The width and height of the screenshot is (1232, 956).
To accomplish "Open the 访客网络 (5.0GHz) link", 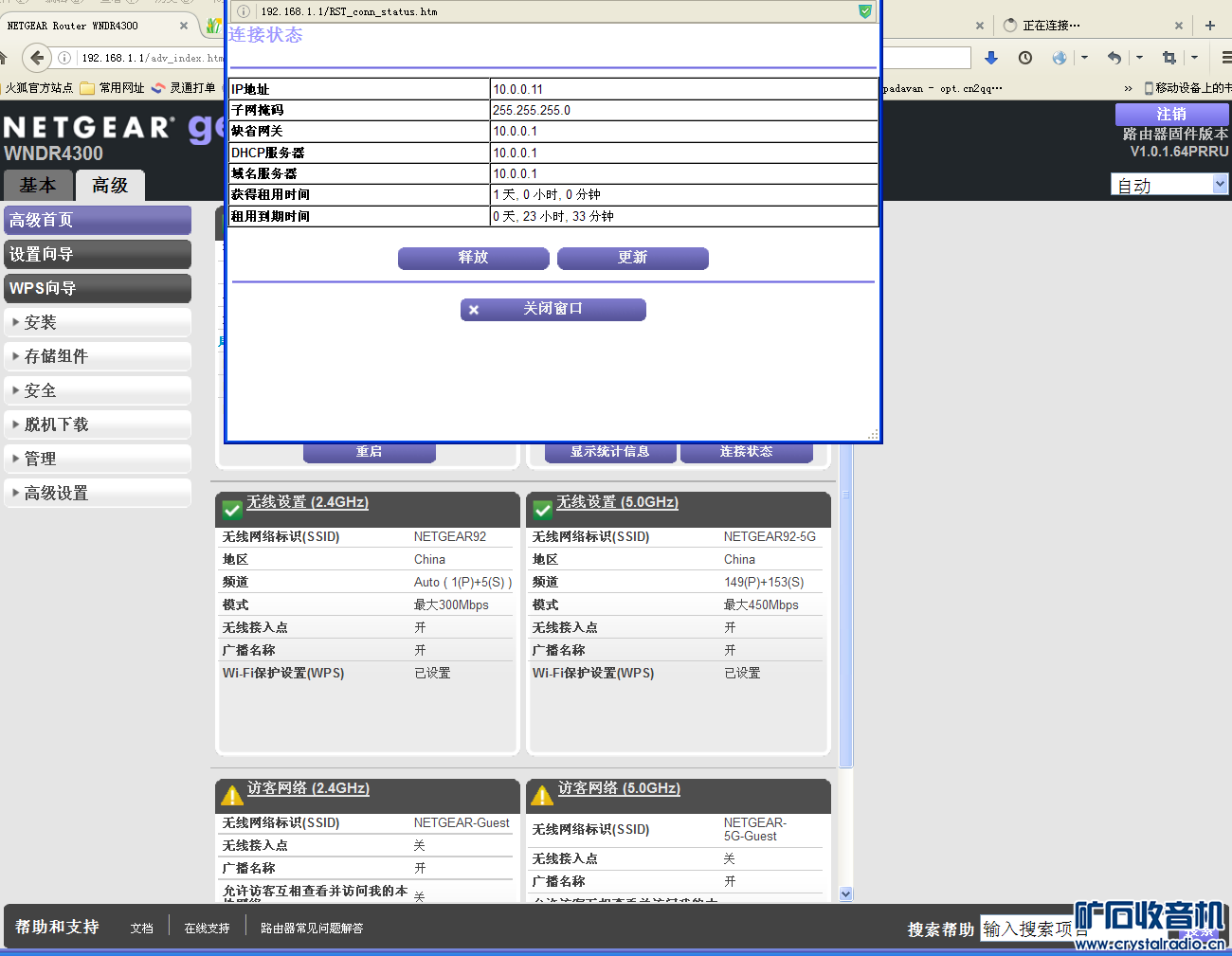I will [x=620, y=788].
